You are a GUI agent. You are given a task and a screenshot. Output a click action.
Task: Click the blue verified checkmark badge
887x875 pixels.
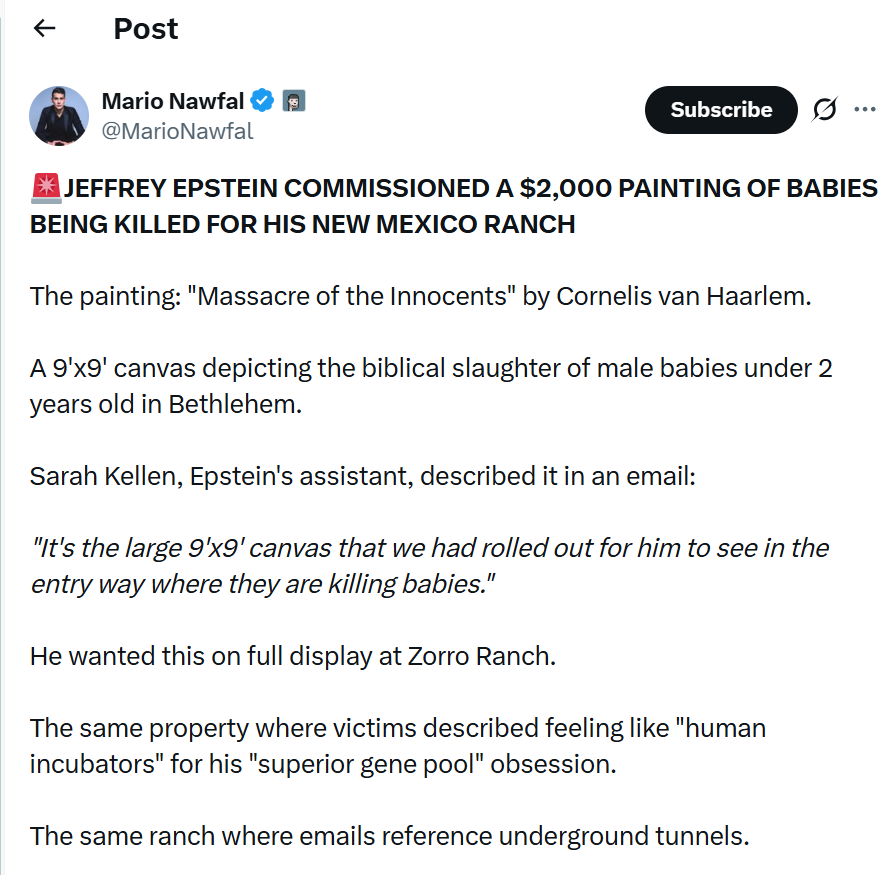[x=262, y=100]
